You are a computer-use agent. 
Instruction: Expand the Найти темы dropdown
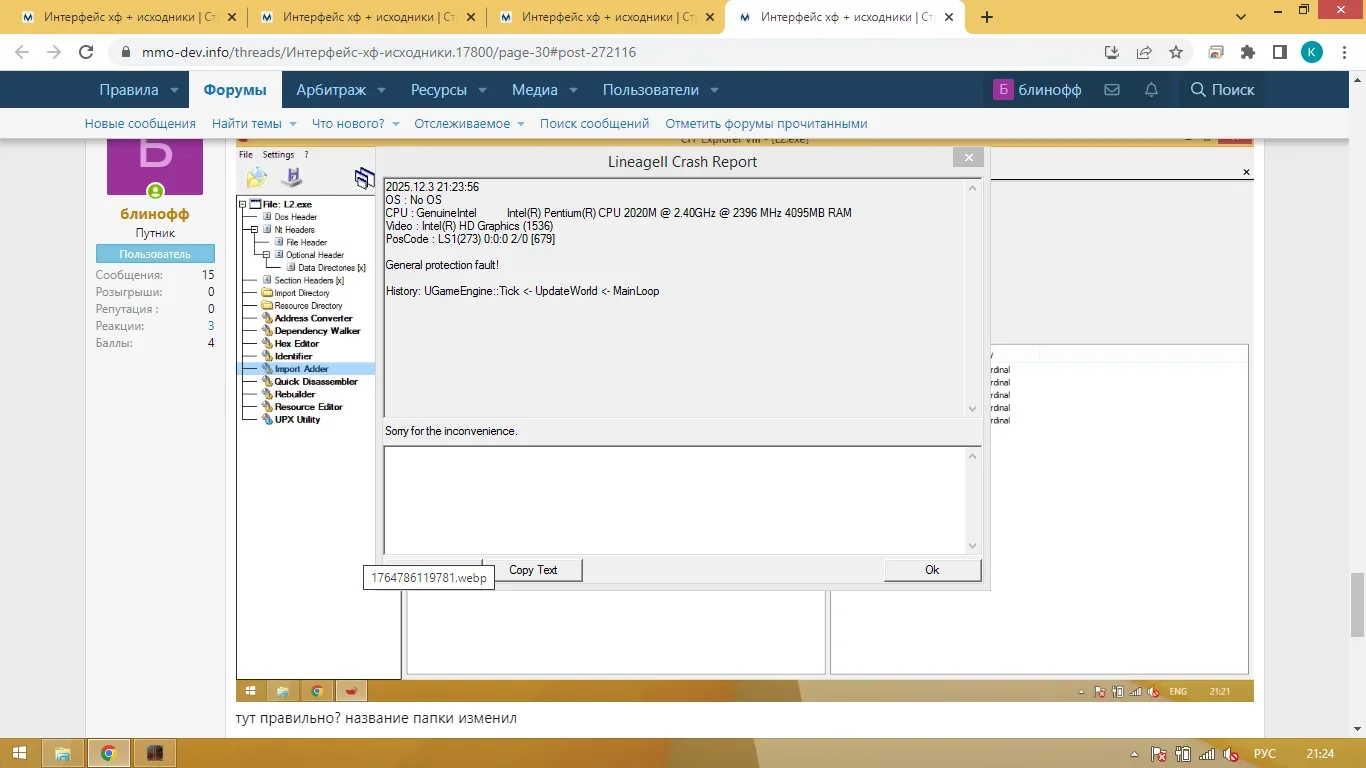[x=292, y=124]
